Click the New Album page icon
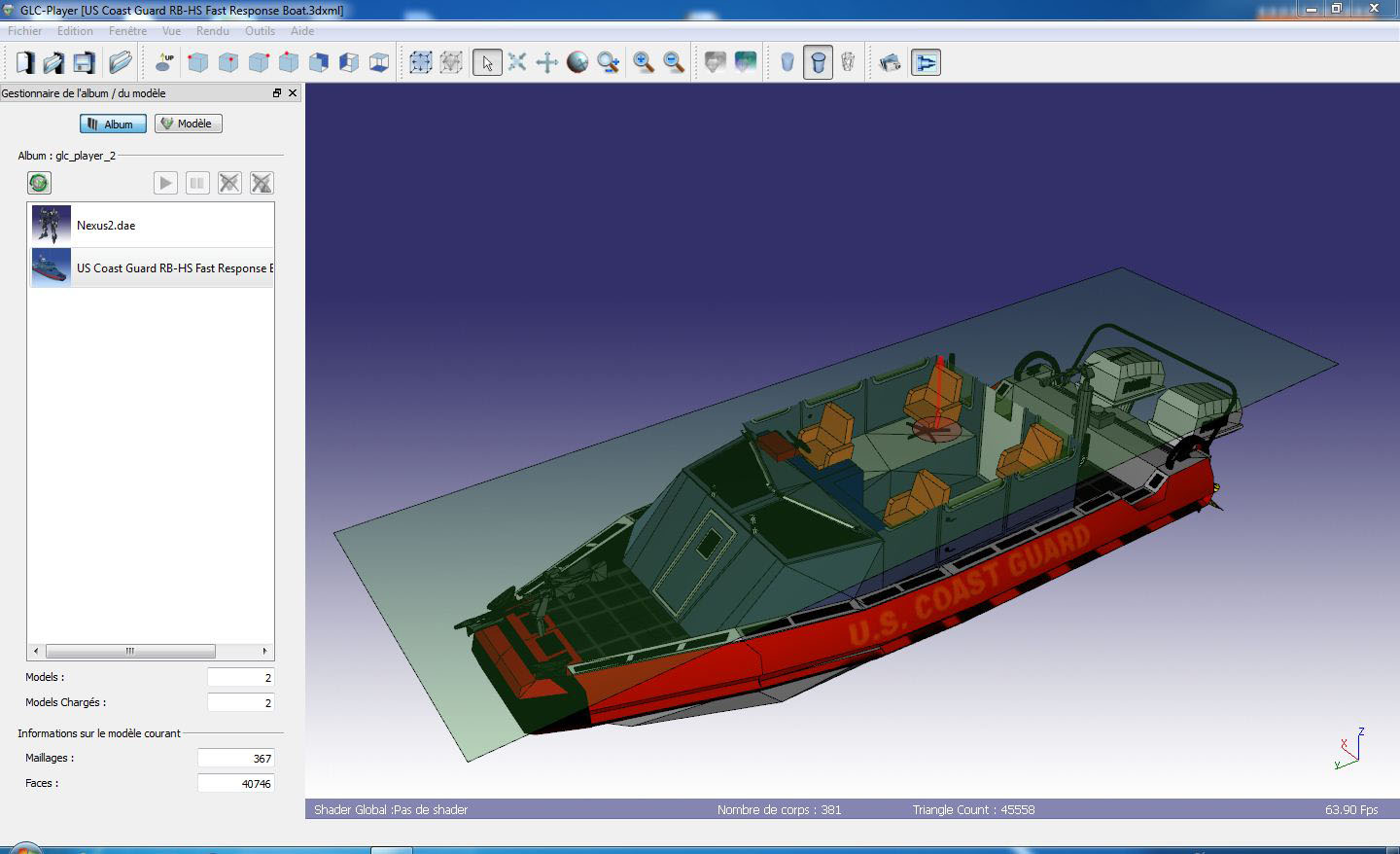 (24, 63)
